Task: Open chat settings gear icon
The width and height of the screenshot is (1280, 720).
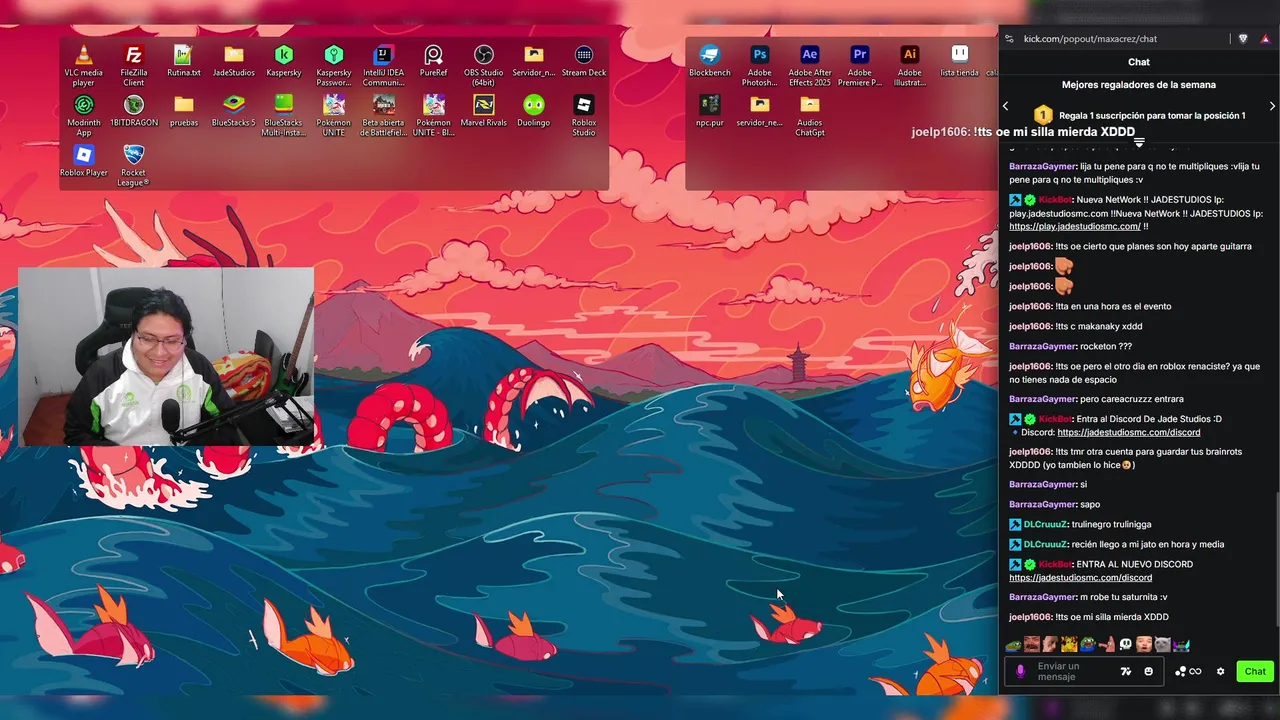Action: coord(1220,671)
